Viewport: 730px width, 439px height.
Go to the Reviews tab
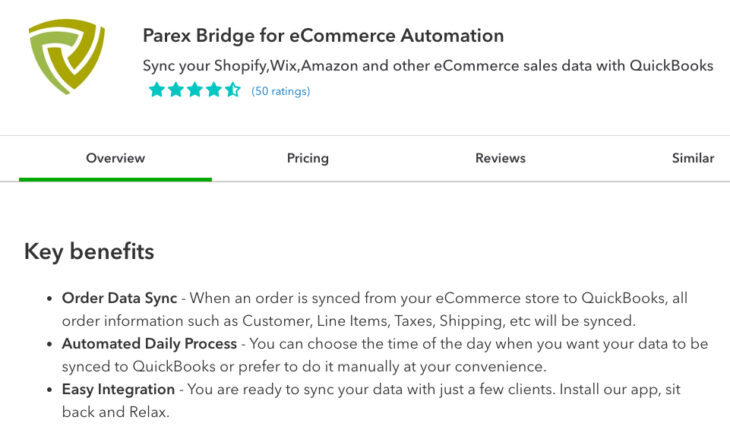click(500, 158)
